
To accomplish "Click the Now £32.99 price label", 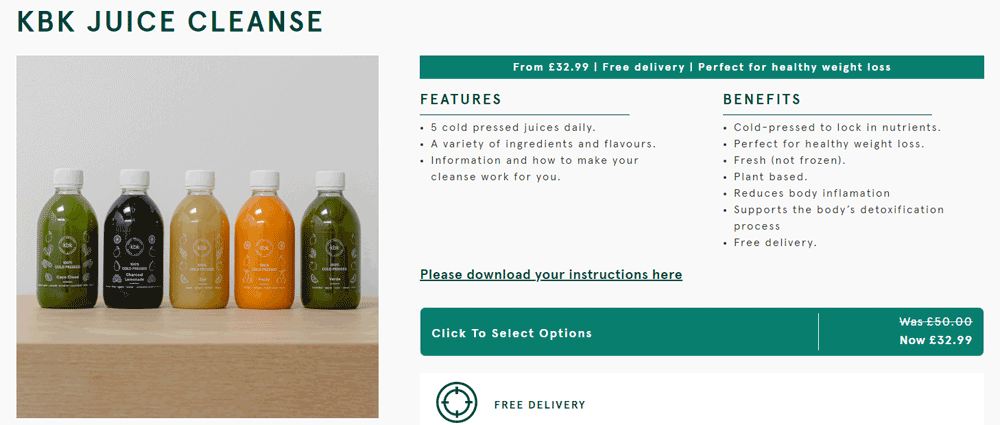I will (936, 340).
